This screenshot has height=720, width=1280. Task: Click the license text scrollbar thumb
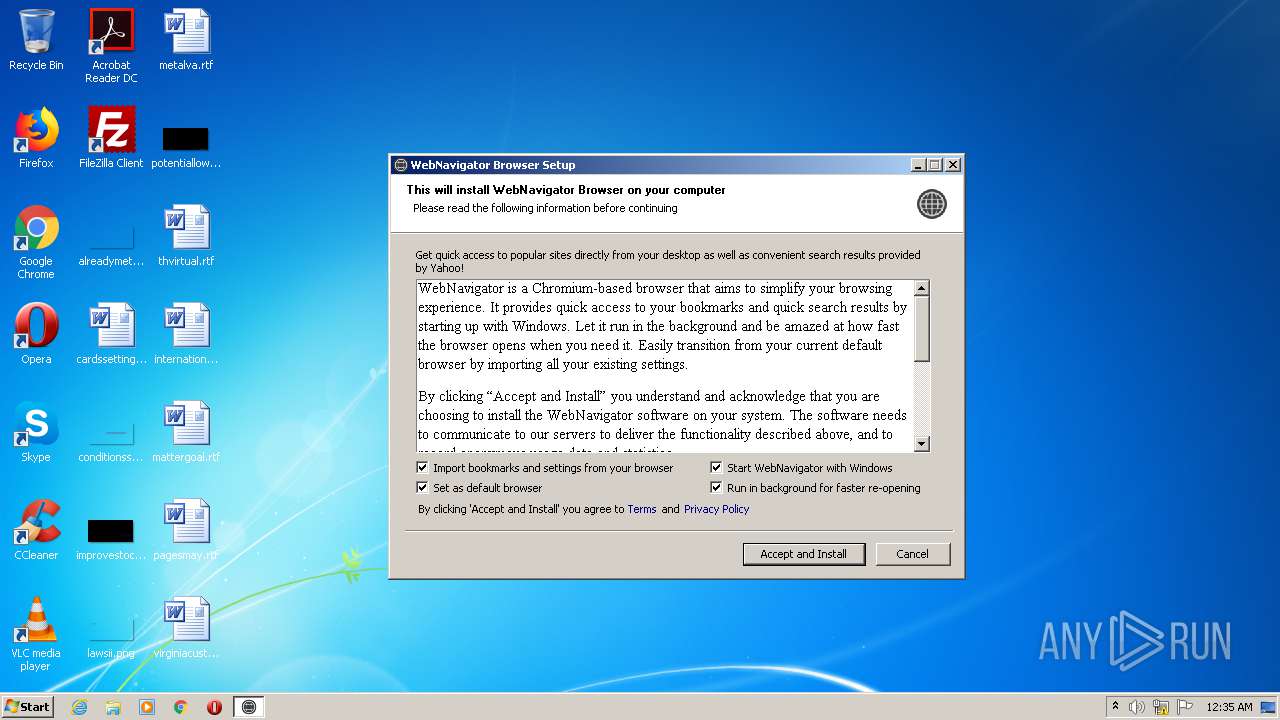tap(922, 328)
